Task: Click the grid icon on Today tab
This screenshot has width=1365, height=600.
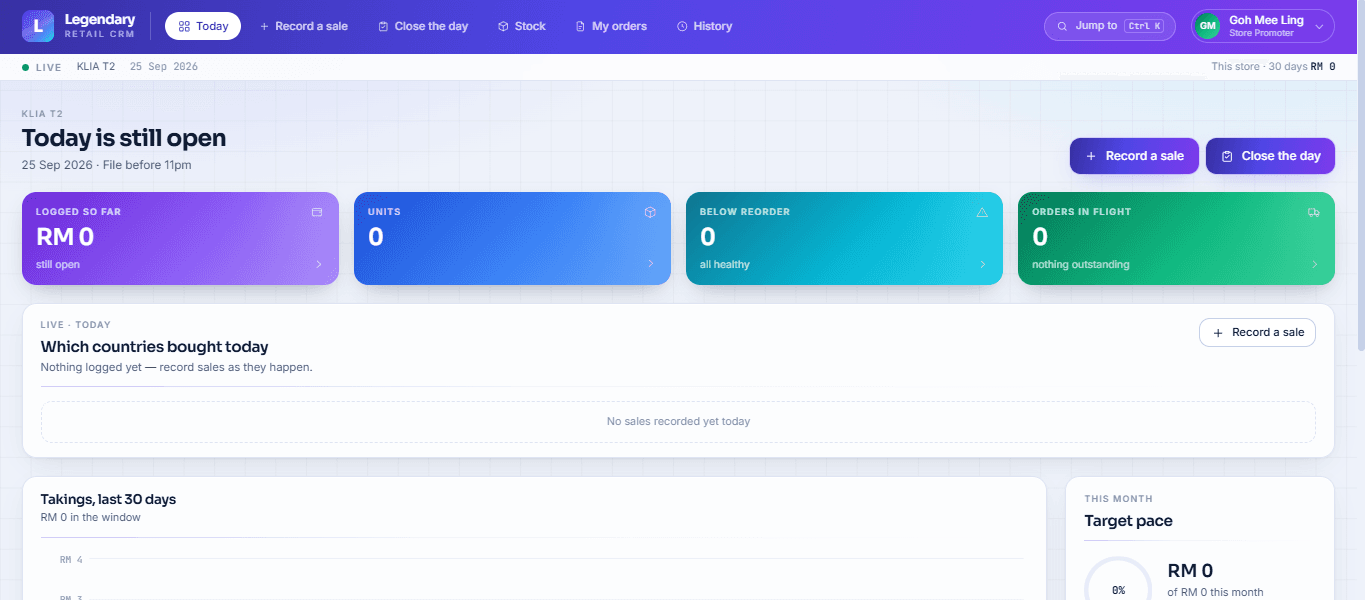Action: click(184, 26)
